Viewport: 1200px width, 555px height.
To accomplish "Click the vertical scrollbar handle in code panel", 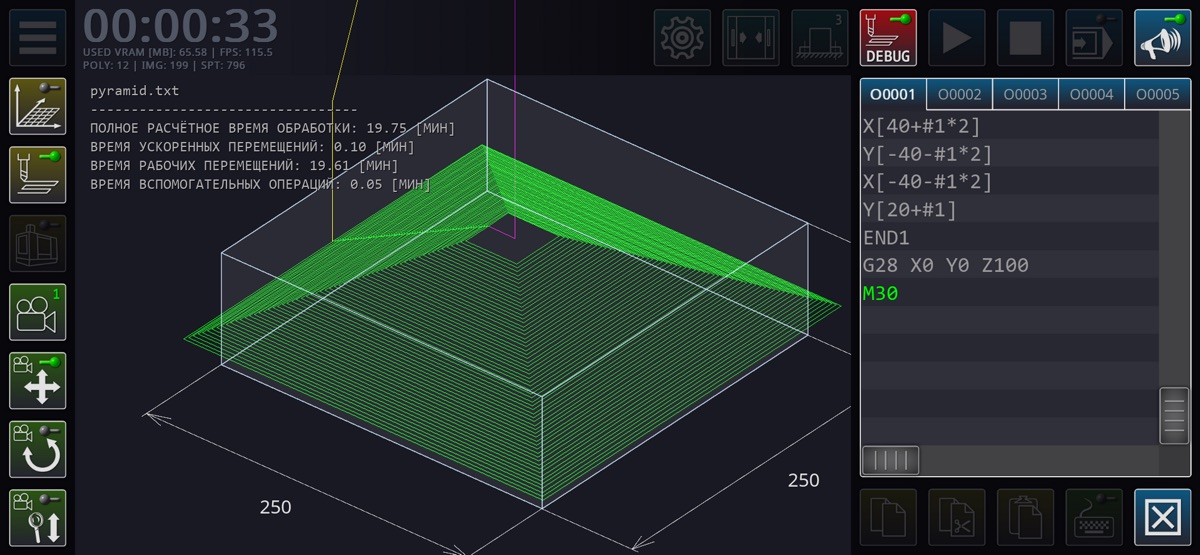I will [1174, 415].
